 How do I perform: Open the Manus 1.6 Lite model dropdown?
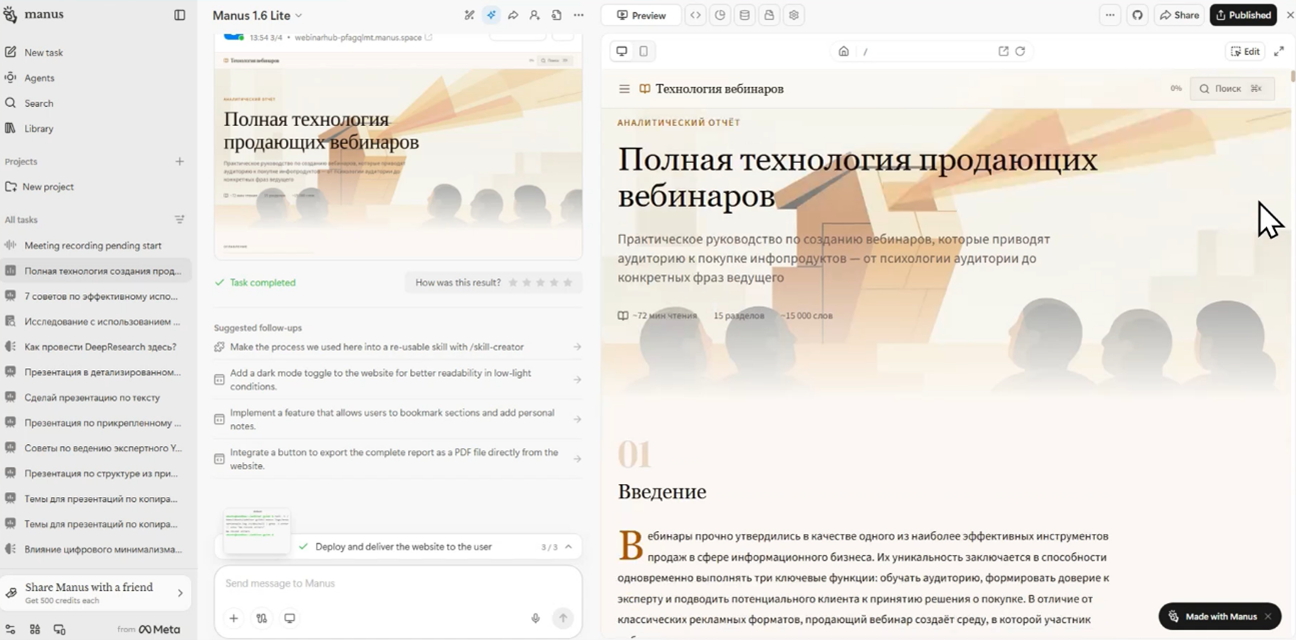coord(253,14)
